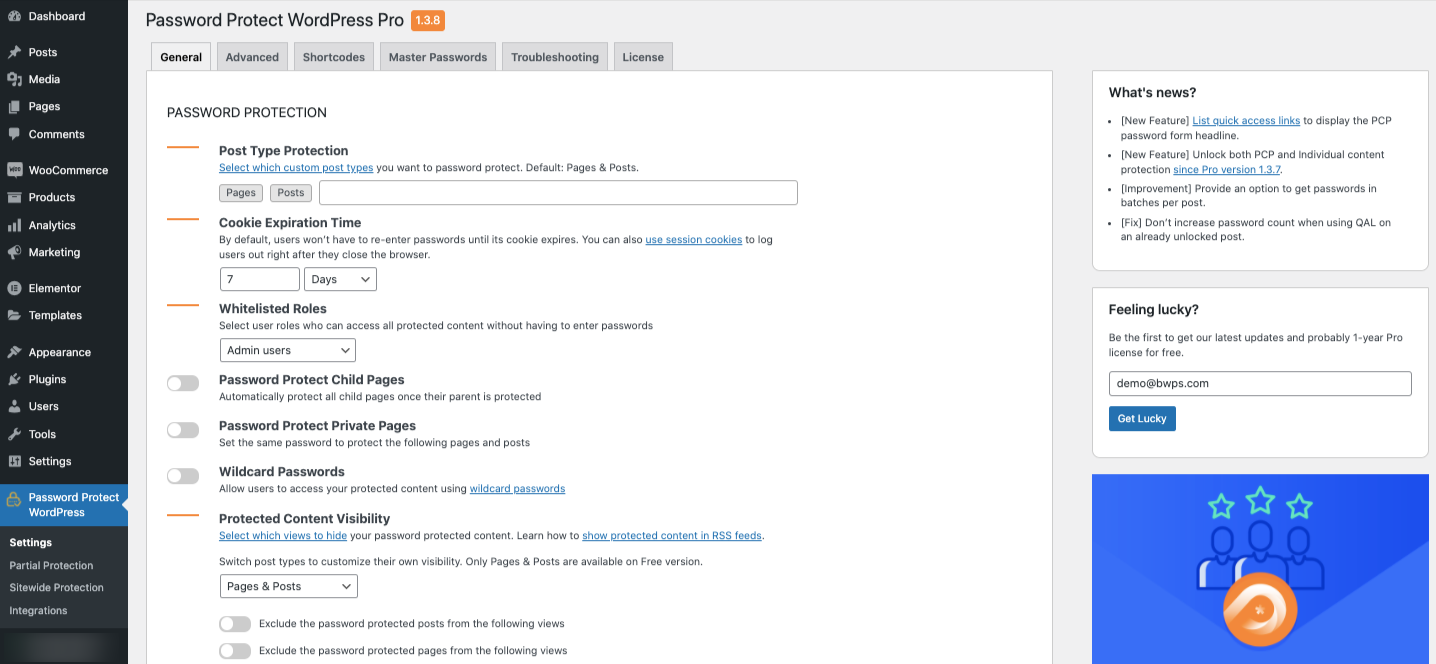Viewport: 1436px width, 664px height.
Task: Open the Troubleshooting tab
Action: [555, 57]
